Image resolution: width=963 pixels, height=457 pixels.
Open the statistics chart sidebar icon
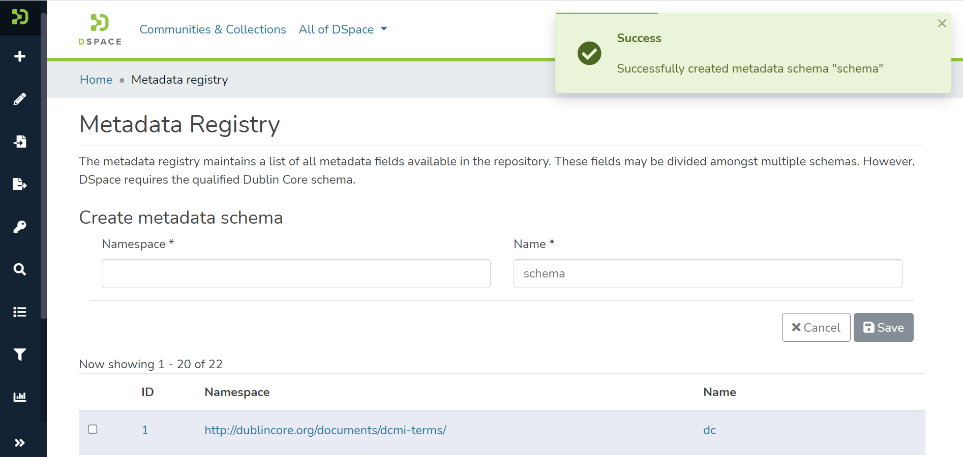19,397
